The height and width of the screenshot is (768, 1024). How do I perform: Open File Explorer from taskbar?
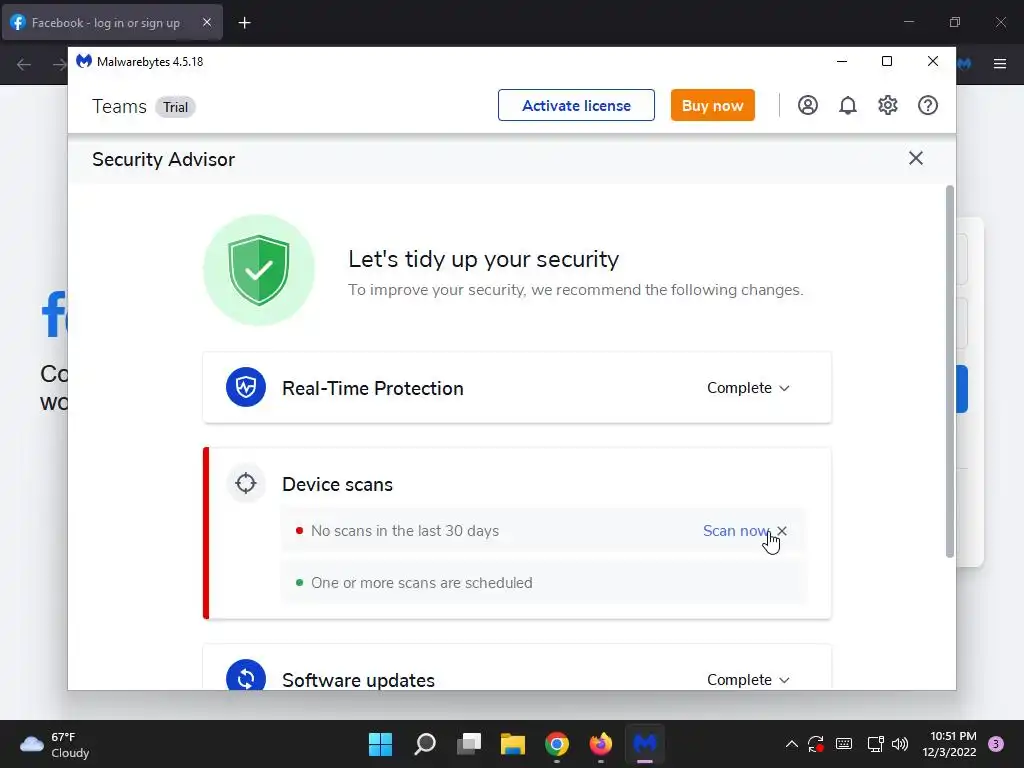(513, 744)
